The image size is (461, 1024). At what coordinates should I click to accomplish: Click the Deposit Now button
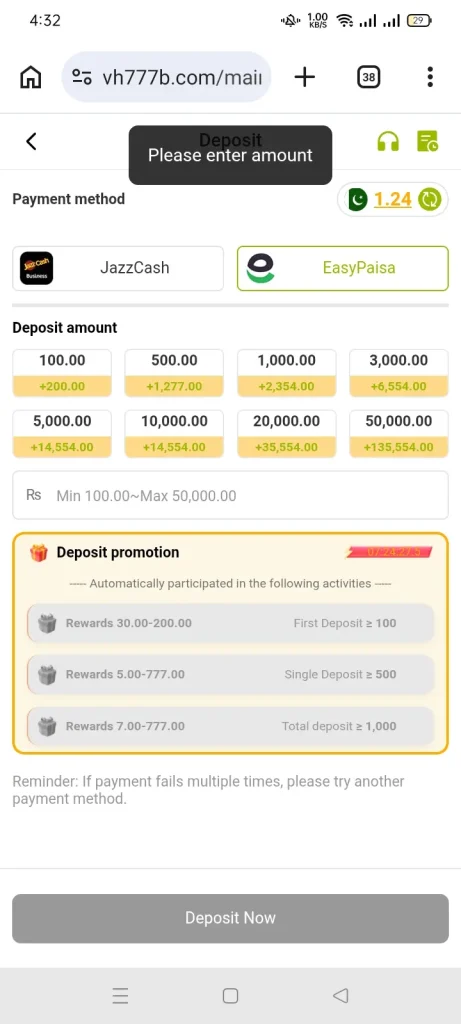point(230,918)
